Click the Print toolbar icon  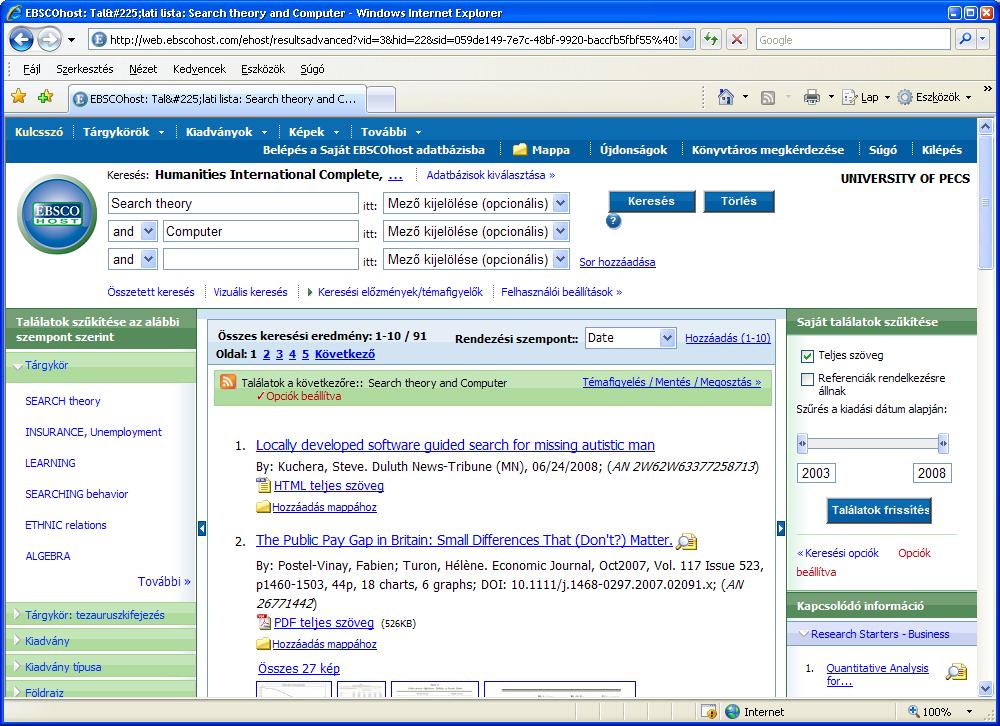click(x=811, y=97)
